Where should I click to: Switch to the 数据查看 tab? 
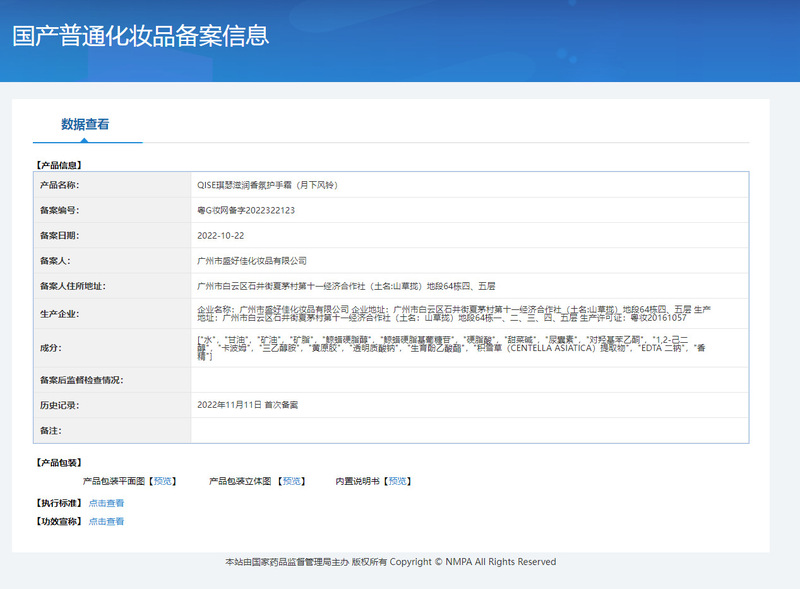coord(85,123)
